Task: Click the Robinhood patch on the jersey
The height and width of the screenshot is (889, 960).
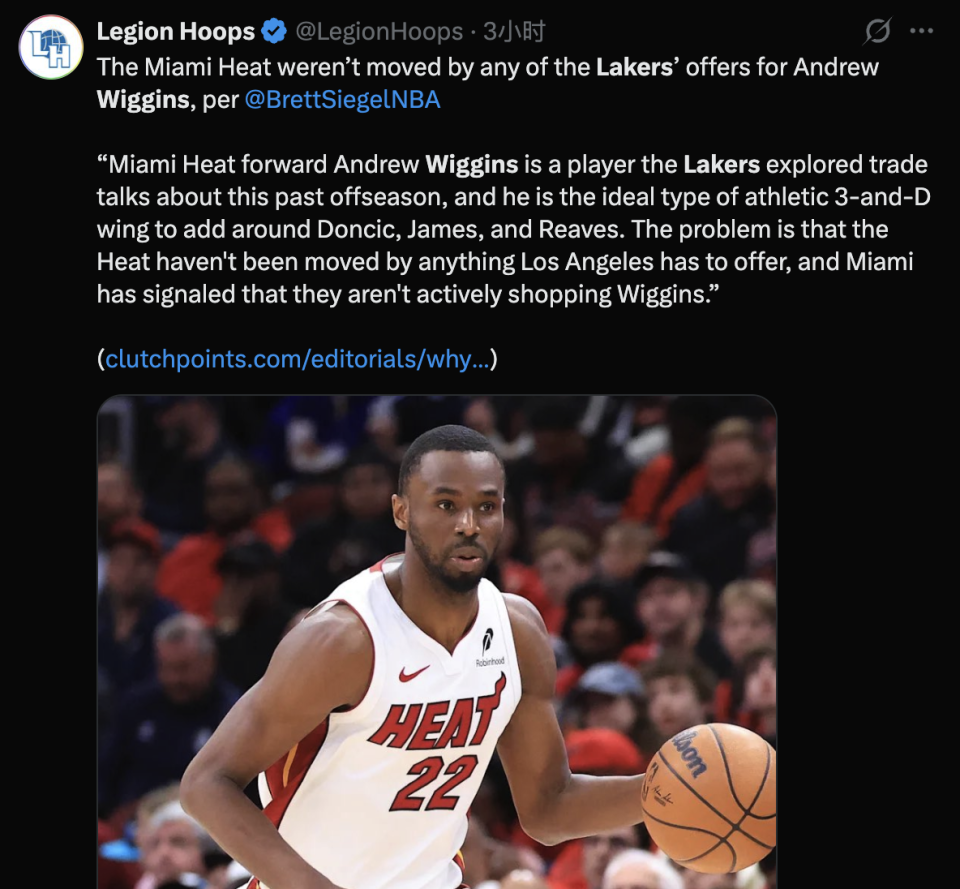Action: (489, 648)
